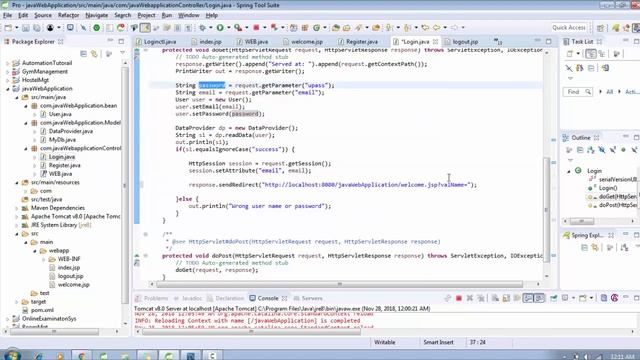Collapse the javaWebApplication project
The height and width of the screenshot is (360, 640).
pyautogui.click(x=7, y=89)
